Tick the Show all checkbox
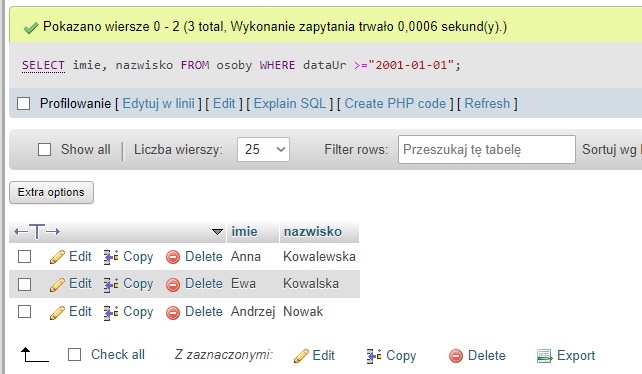The height and width of the screenshot is (374, 642). [x=44, y=150]
